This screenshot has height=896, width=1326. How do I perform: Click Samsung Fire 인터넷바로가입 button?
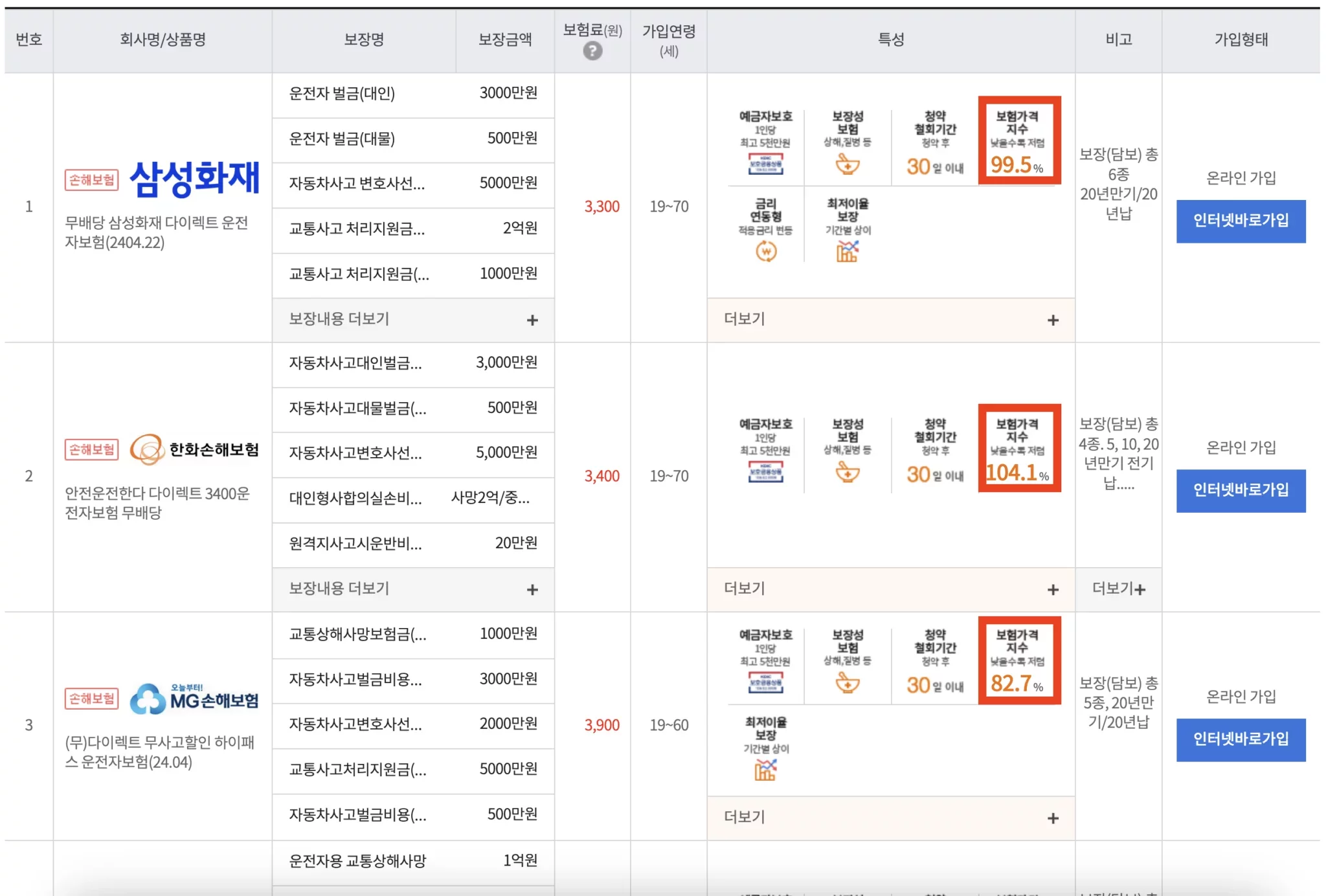pyautogui.click(x=1240, y=221)
